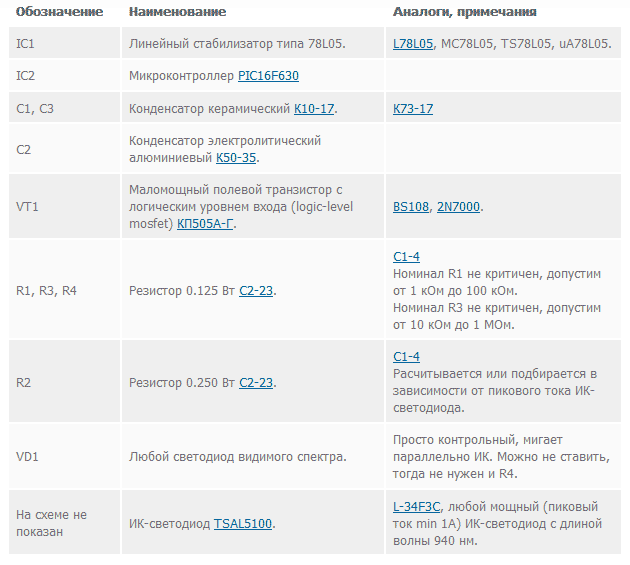Screen dimensions: 630x565
Task: Open the L78L05 link
Action: tap(413, 43)
